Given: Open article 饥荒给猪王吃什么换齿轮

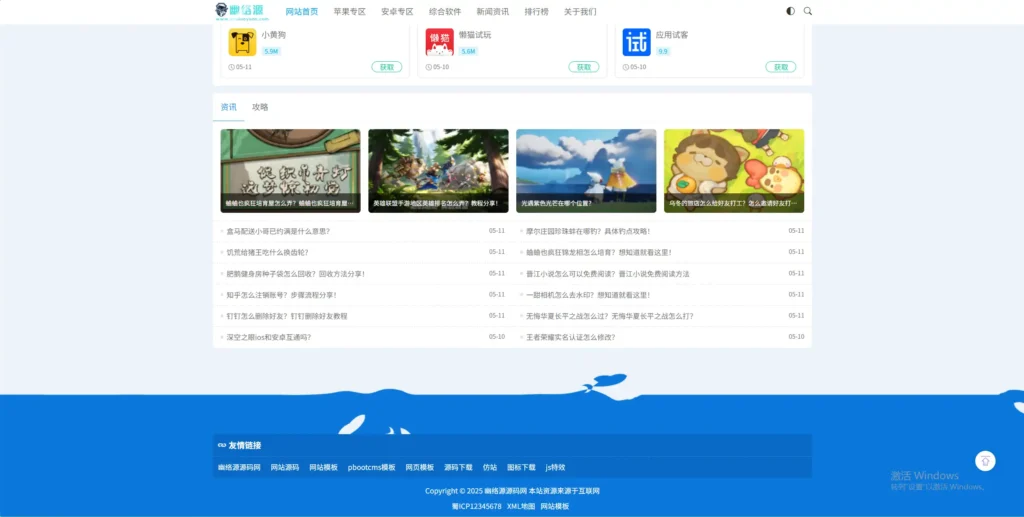Looking at the screenshot, I should click(267, 252).
